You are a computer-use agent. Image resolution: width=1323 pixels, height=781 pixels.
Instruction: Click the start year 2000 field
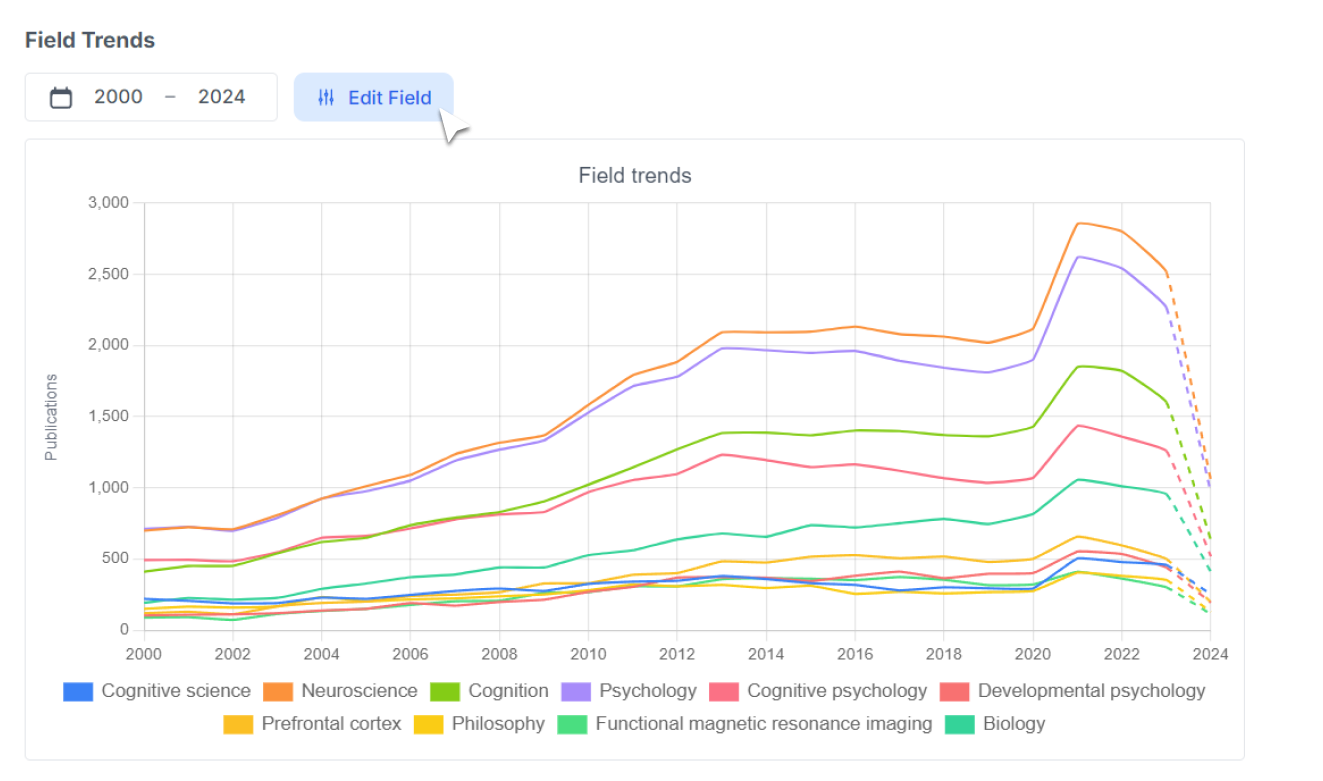[117, 96]
